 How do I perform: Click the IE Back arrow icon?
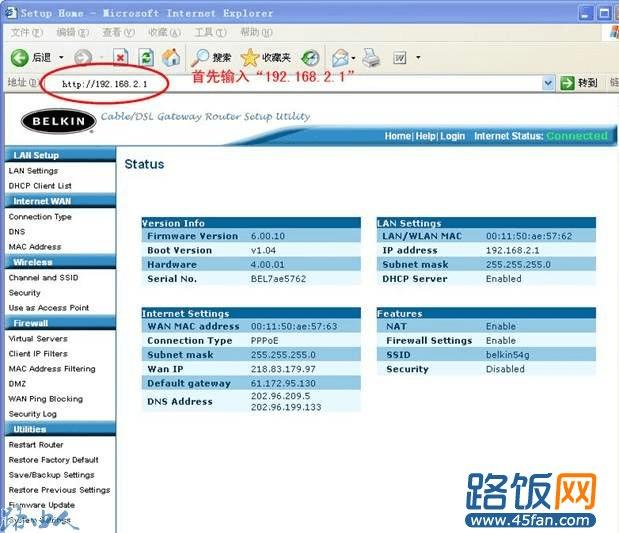pos(19,58)
